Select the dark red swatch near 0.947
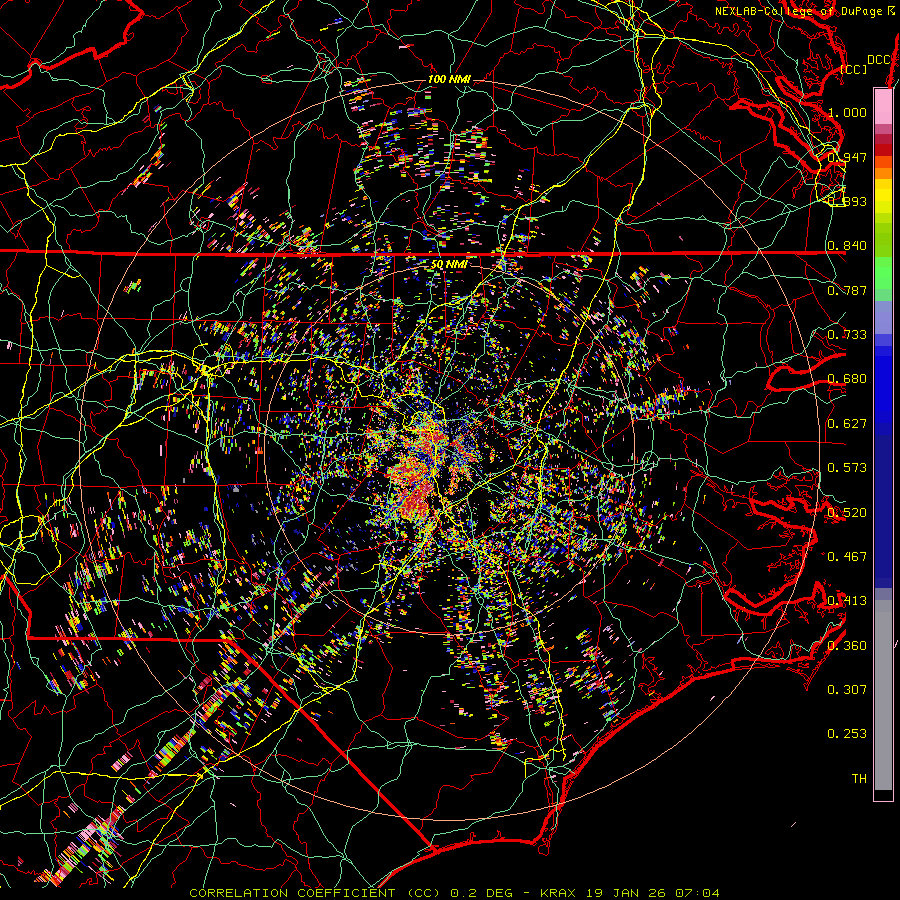The width and height of the screenshot is (900, 900). [x=883, y=150]
